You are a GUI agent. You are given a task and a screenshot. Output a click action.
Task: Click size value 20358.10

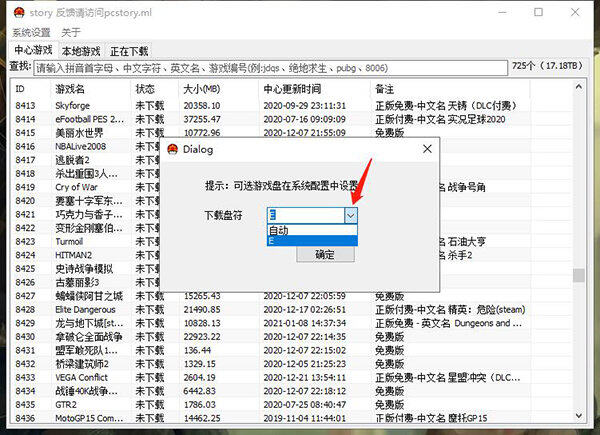[202, 106]
